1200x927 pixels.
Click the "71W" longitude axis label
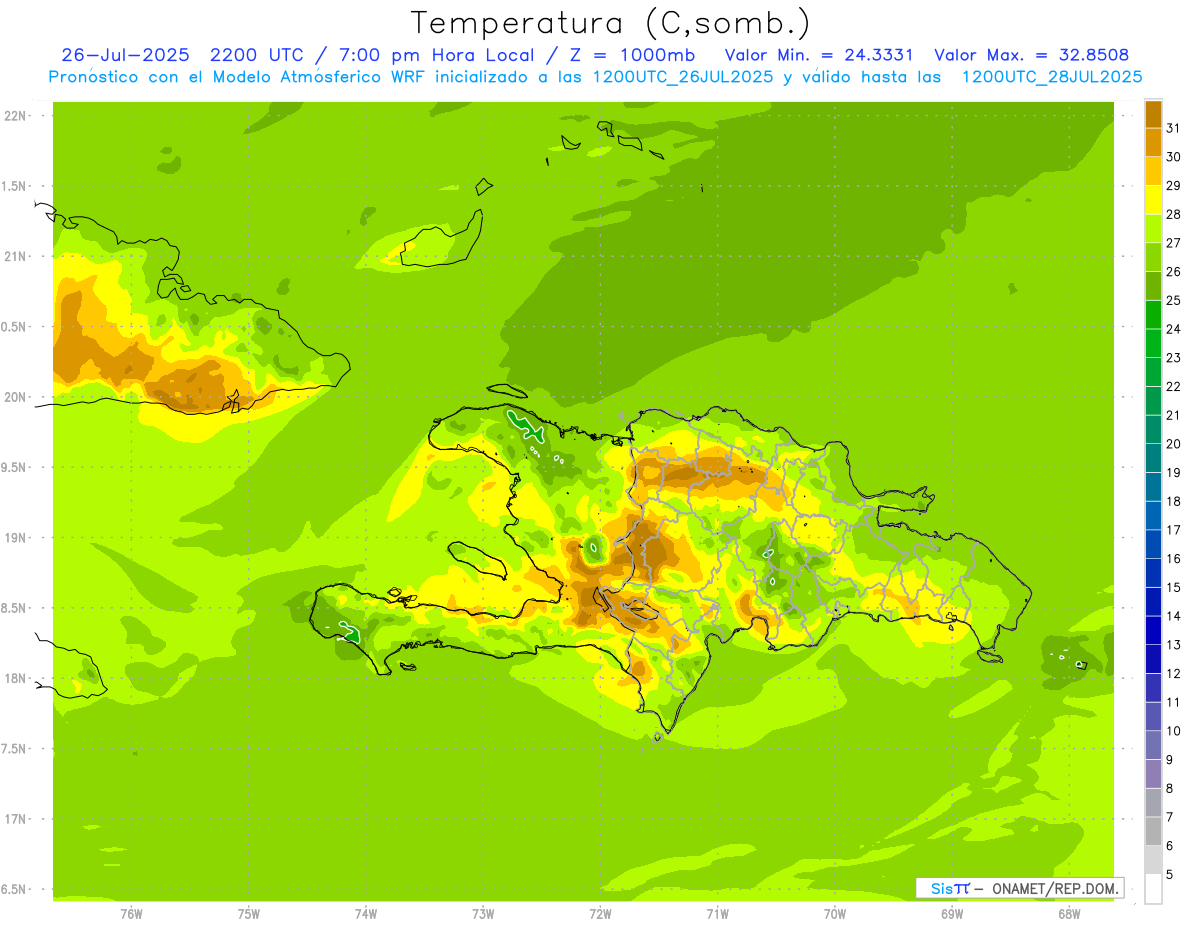pyautogui.click(x=717, y=913)
